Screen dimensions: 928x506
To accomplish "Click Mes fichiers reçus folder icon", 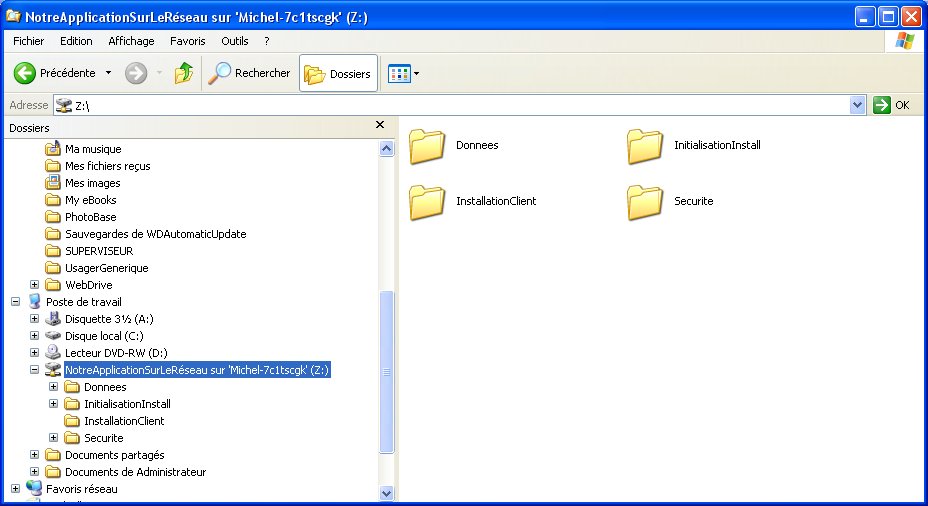I will [53, 166].
